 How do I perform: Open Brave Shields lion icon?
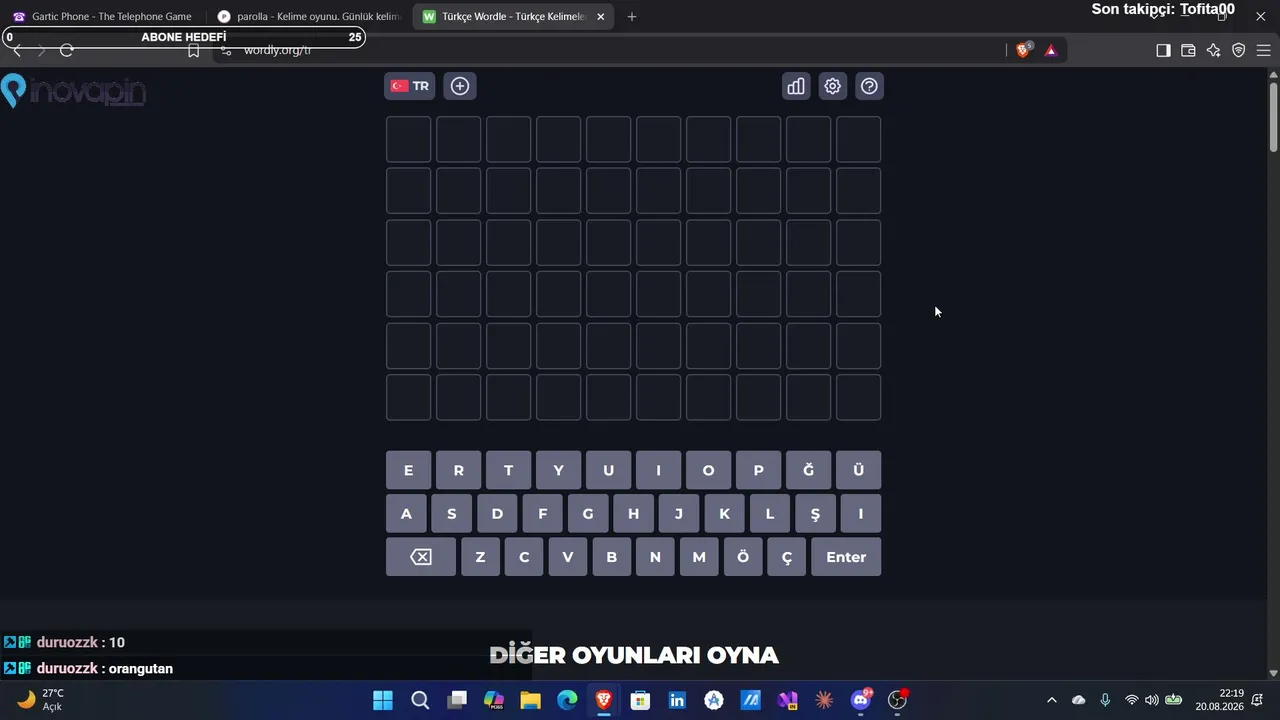click(1023, 50)
